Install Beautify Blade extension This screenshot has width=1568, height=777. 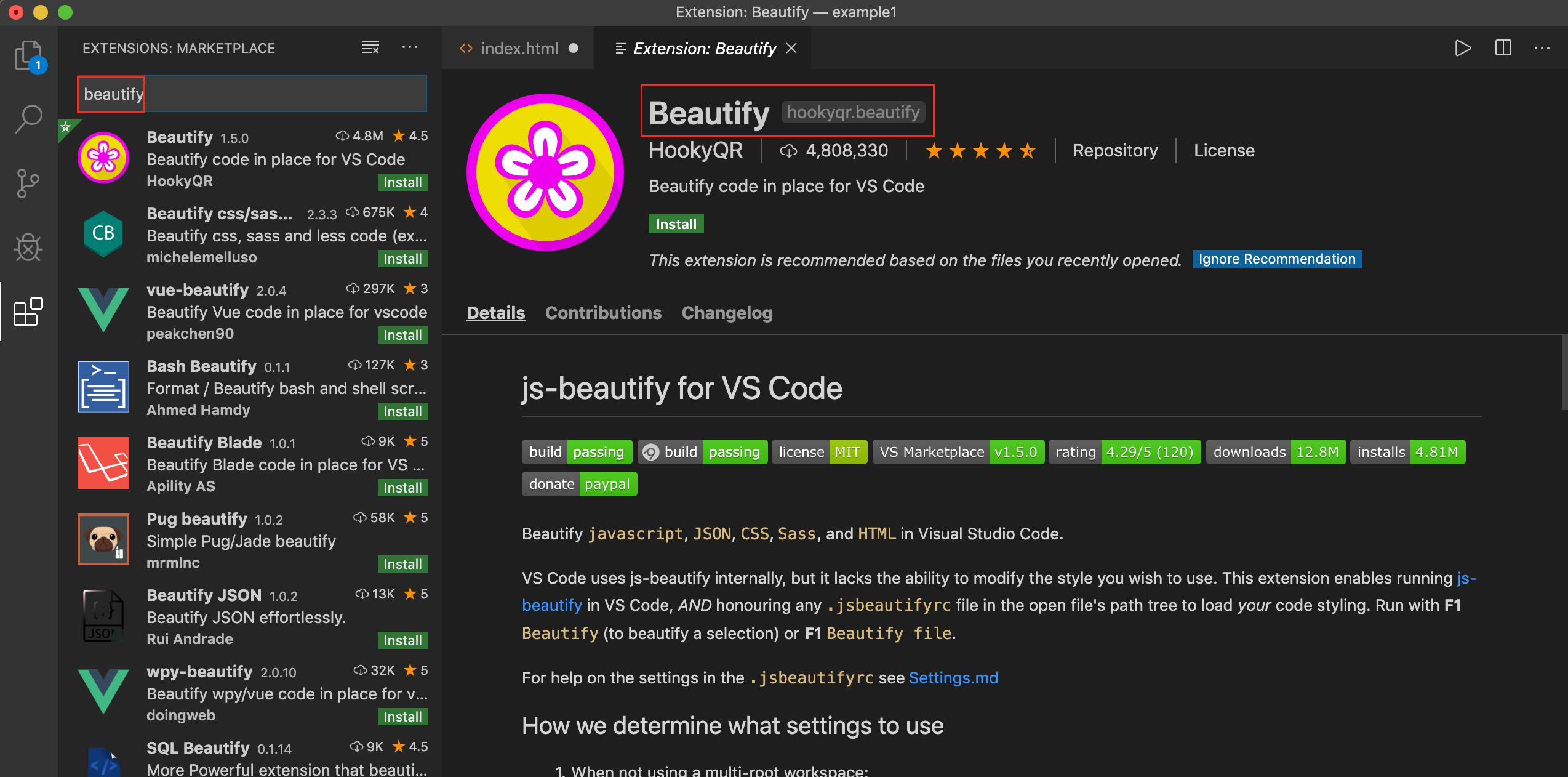point(402,488)
